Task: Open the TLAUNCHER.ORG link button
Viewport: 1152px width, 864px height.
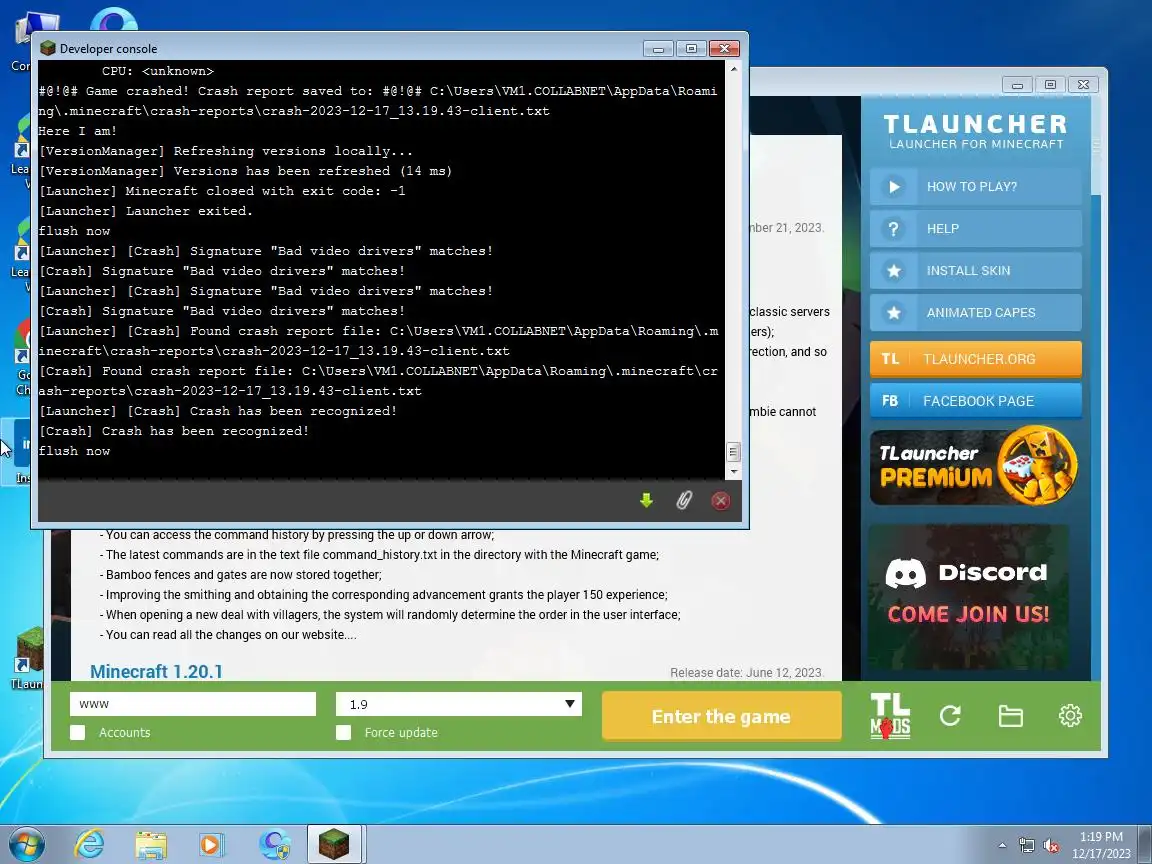Action: click(x=975, y=359)
